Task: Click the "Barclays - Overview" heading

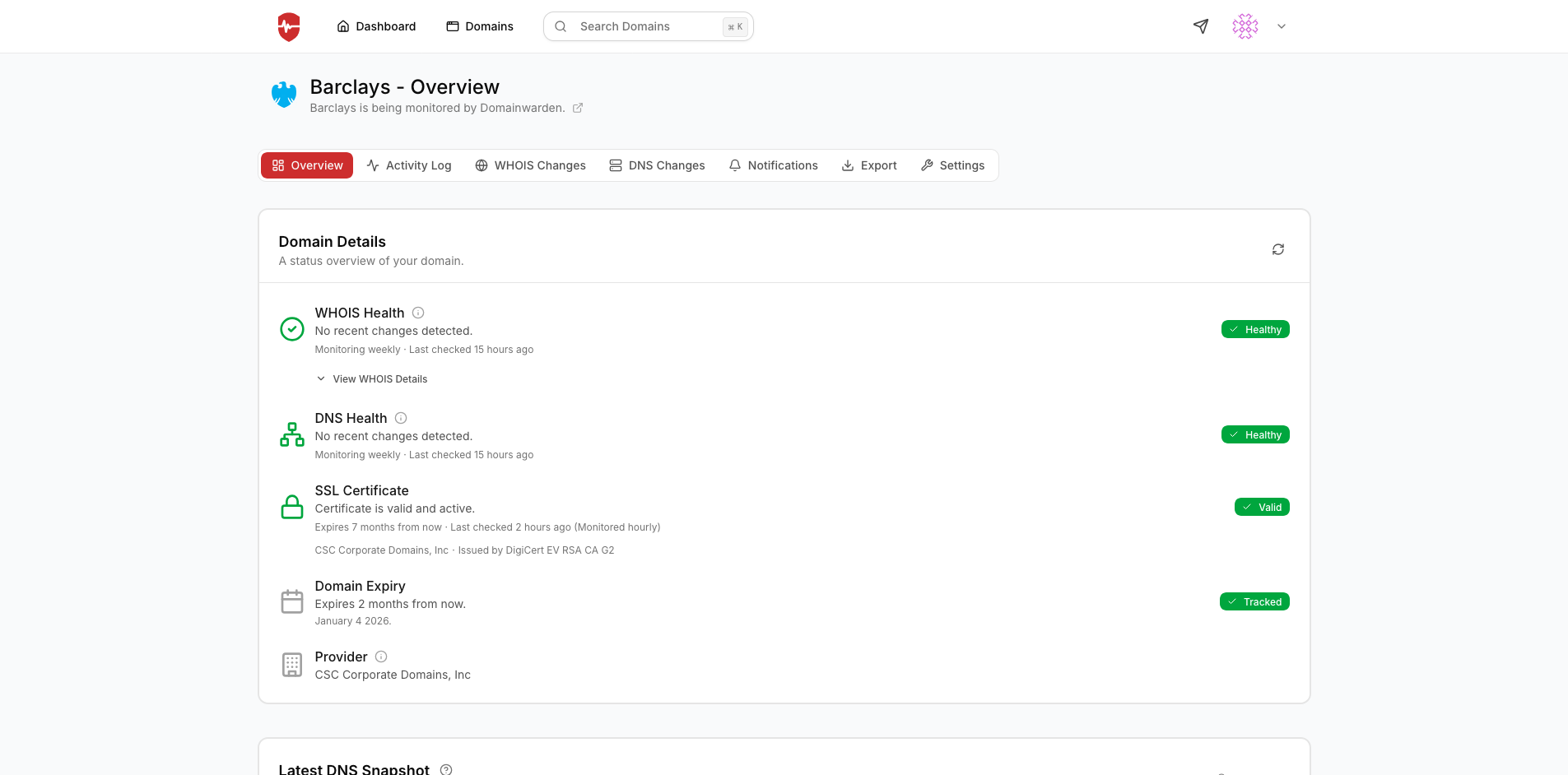Action: point(404,86)
